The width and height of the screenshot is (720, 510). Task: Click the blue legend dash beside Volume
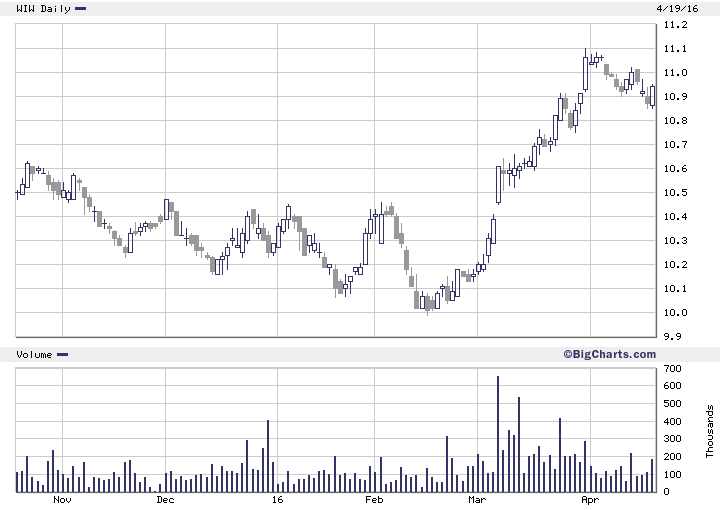[x=62, y=355]
